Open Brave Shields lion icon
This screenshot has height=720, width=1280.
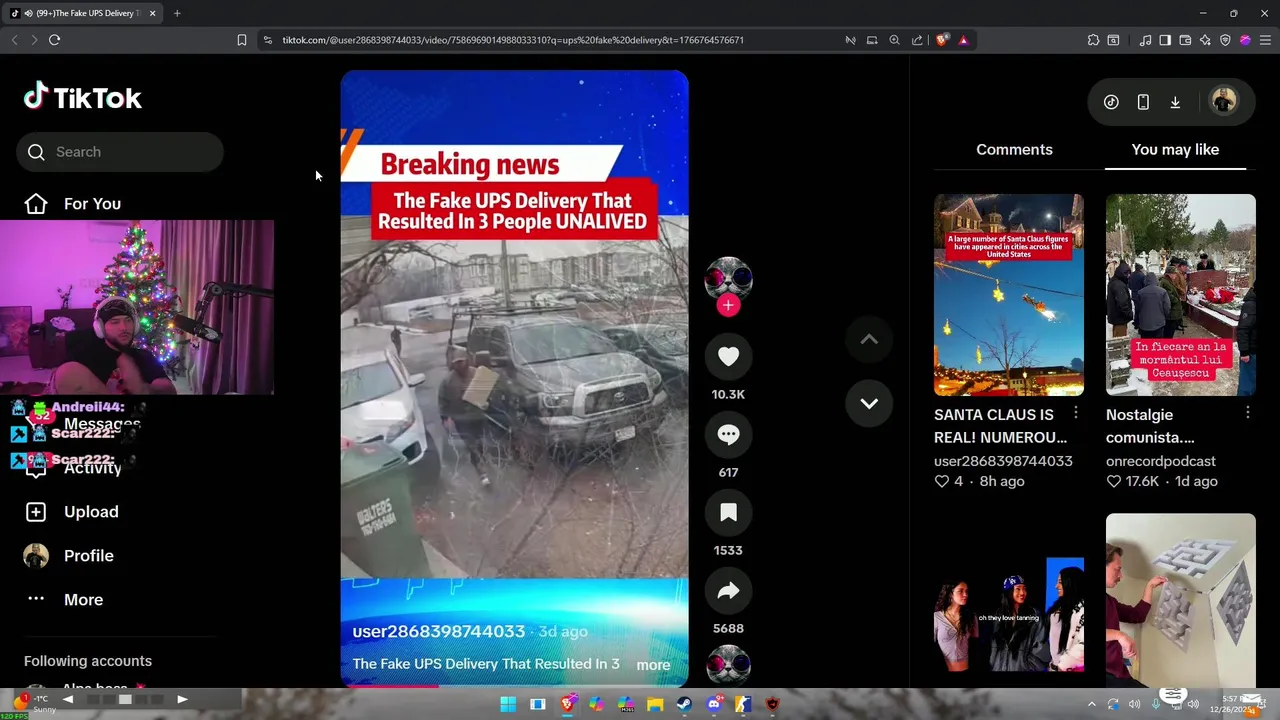point(942,40)
